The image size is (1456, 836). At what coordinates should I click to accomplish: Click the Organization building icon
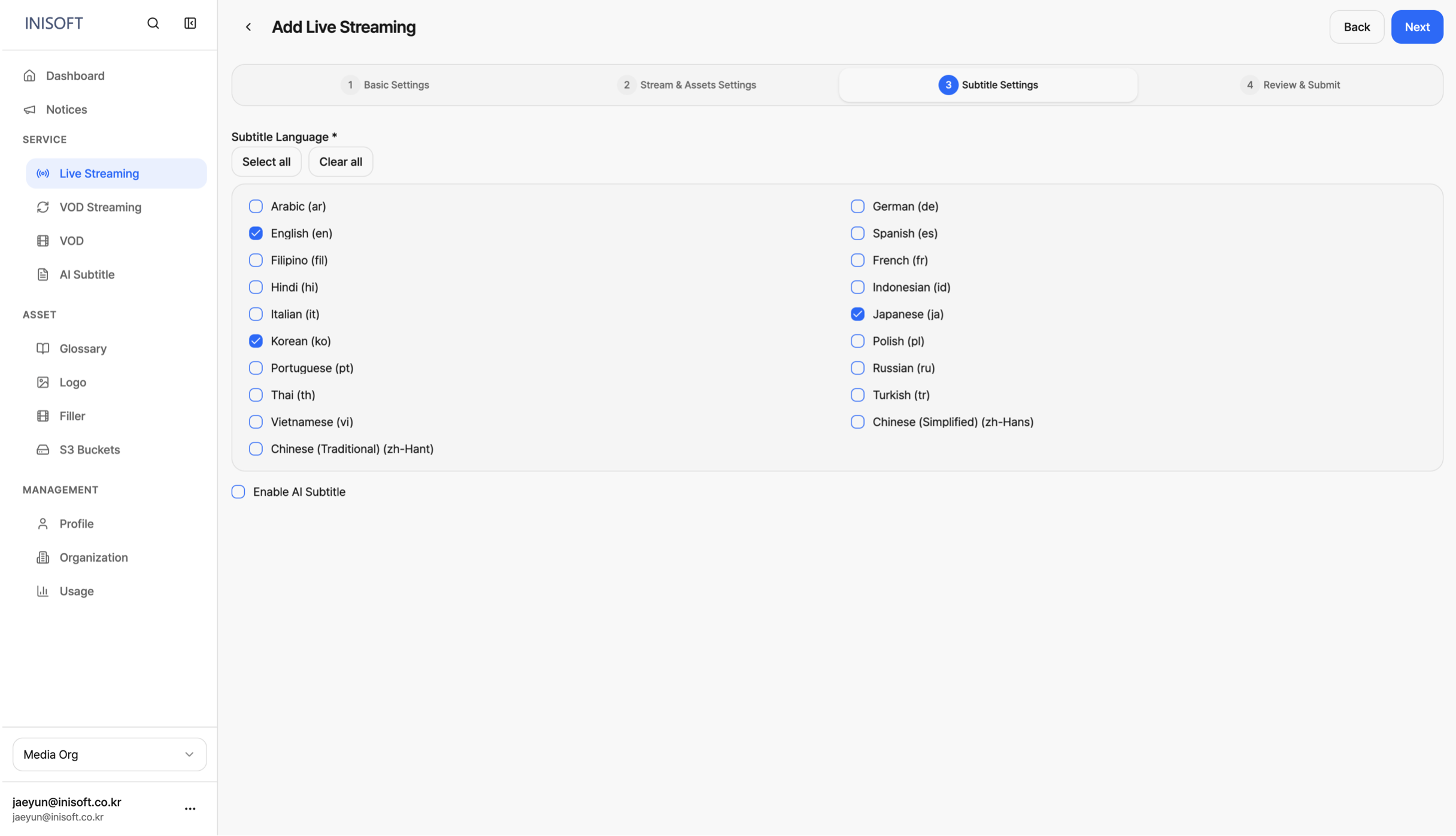click(x=43, y=558)
